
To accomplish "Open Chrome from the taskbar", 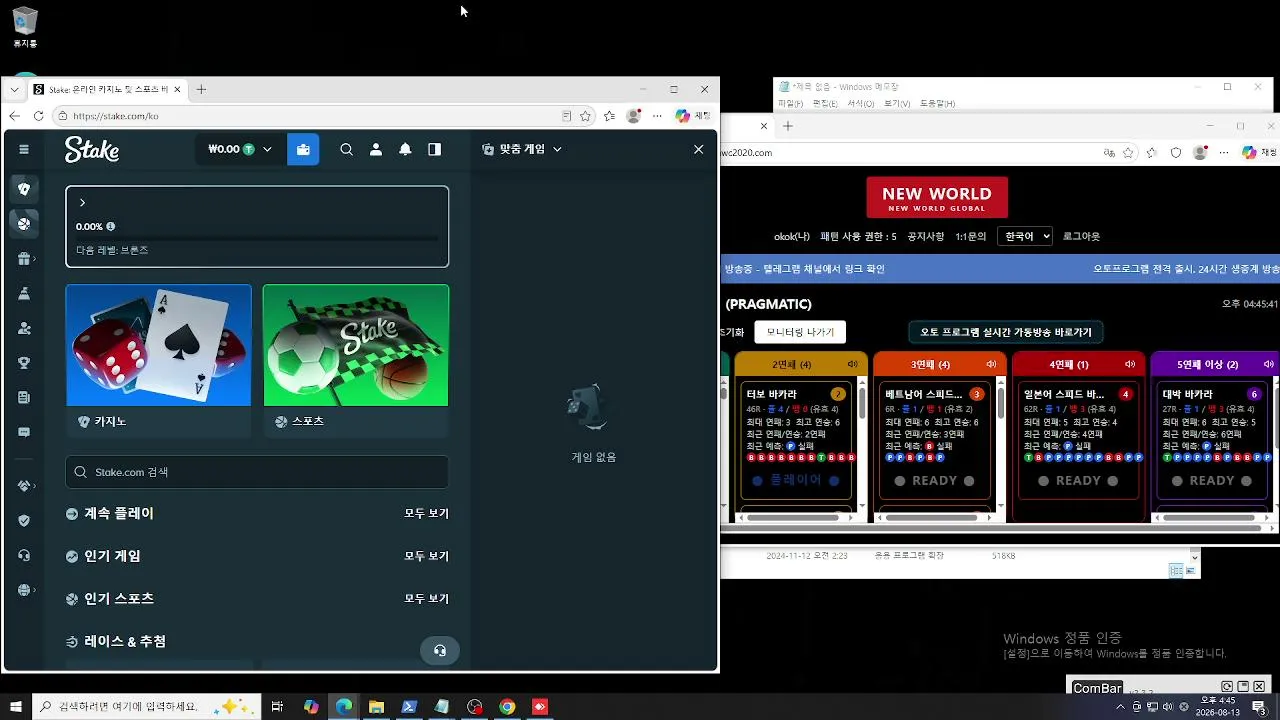I will (507, 707).
